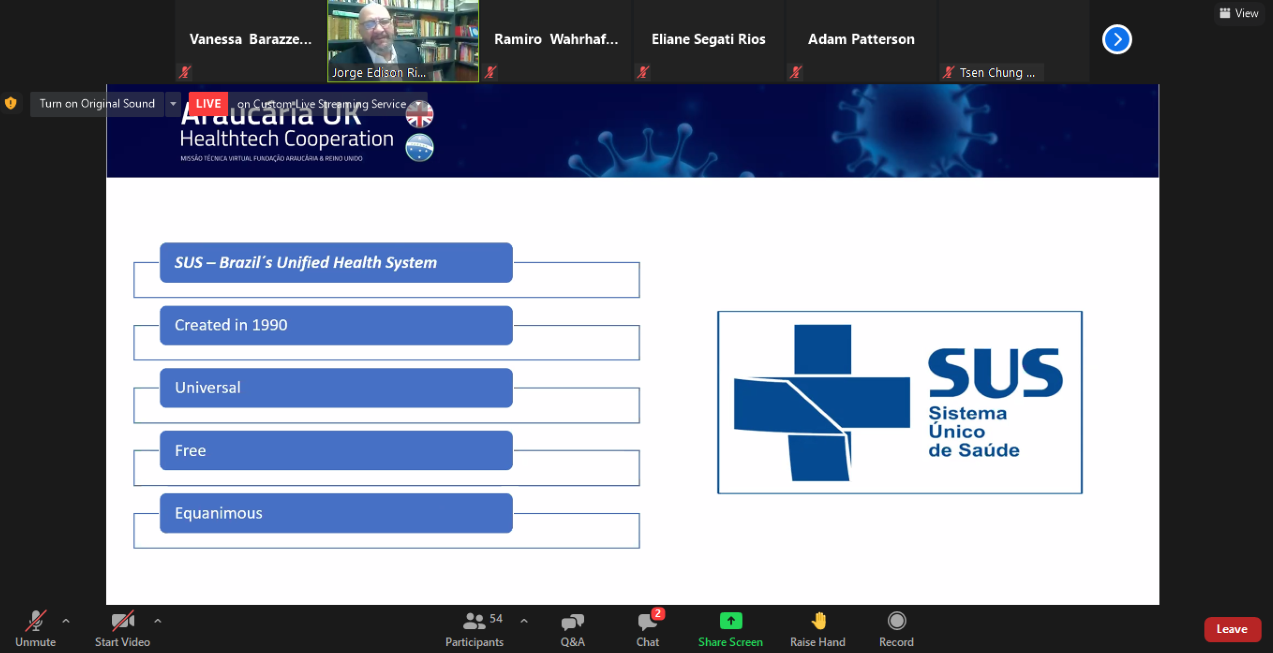Screen dimensions: 1273x653
Task: Click the green Share Screen icon
Action: pos(731,621)
